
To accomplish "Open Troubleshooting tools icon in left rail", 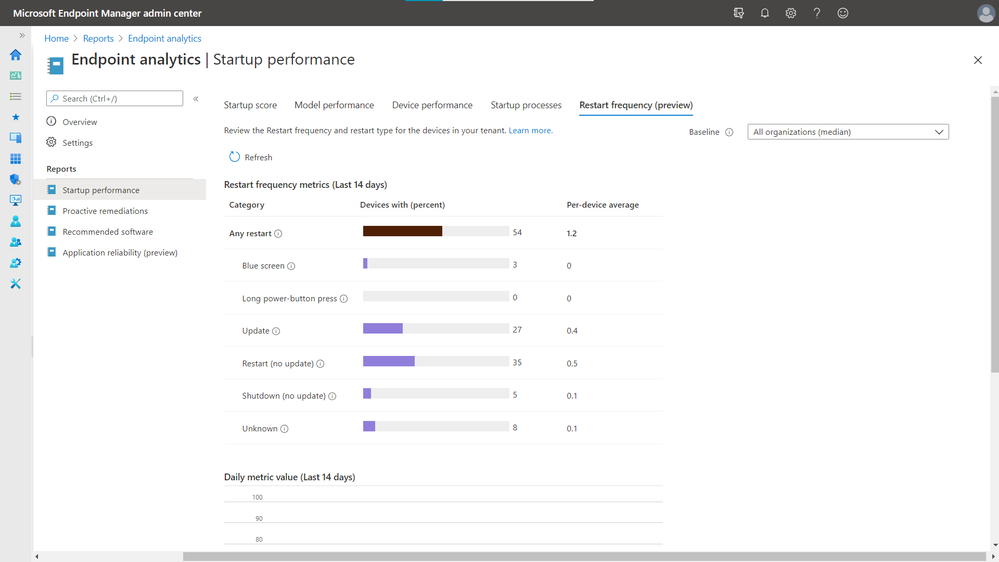I will (15, 284).
